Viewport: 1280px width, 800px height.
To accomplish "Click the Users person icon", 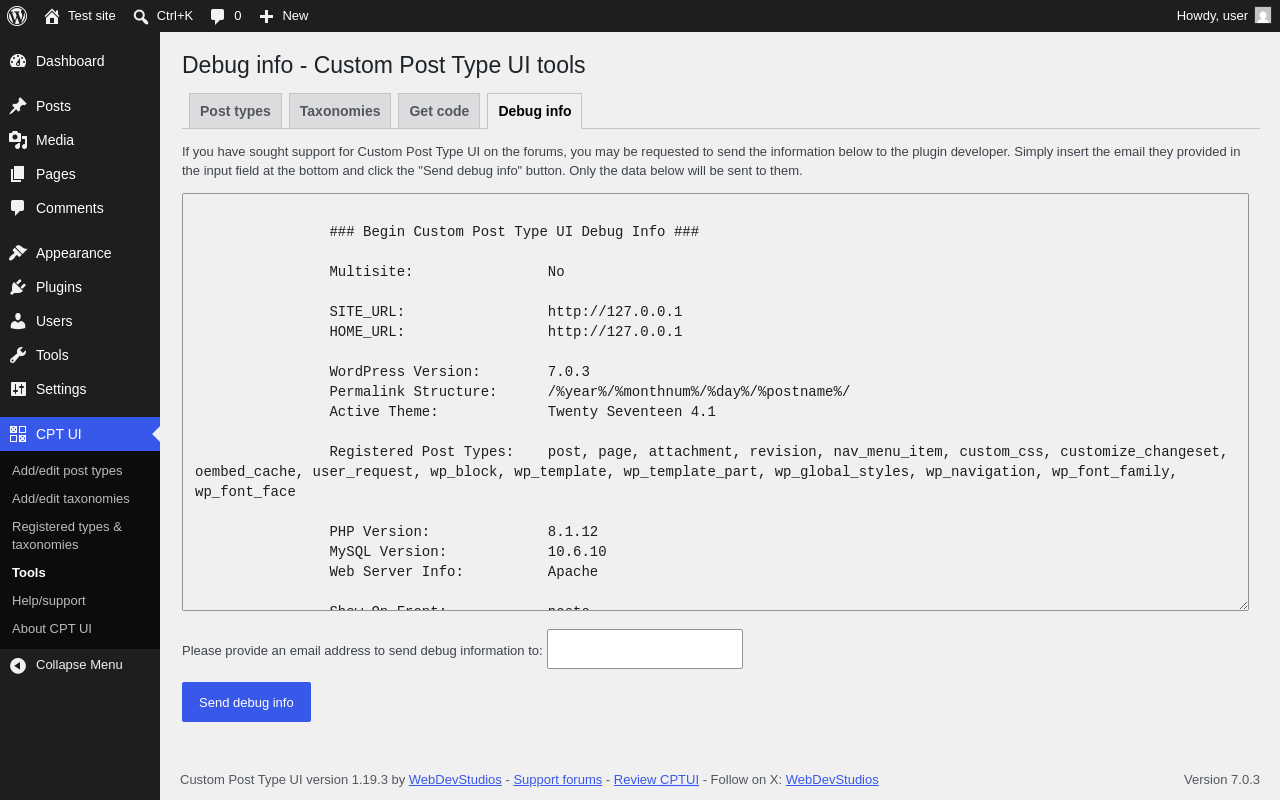I will [18, 321].
